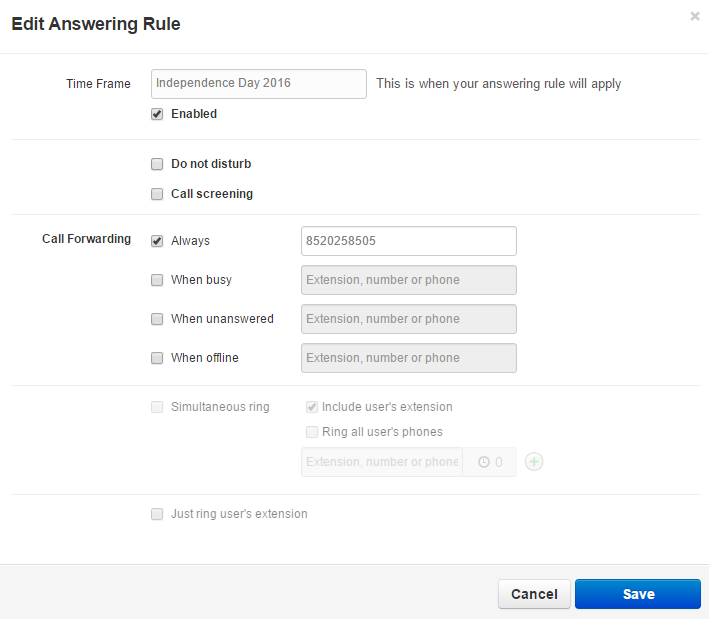The height and width of the screenshot is (619, 709).
Task: Click the When busy number field
Action: tap(408, 280)
